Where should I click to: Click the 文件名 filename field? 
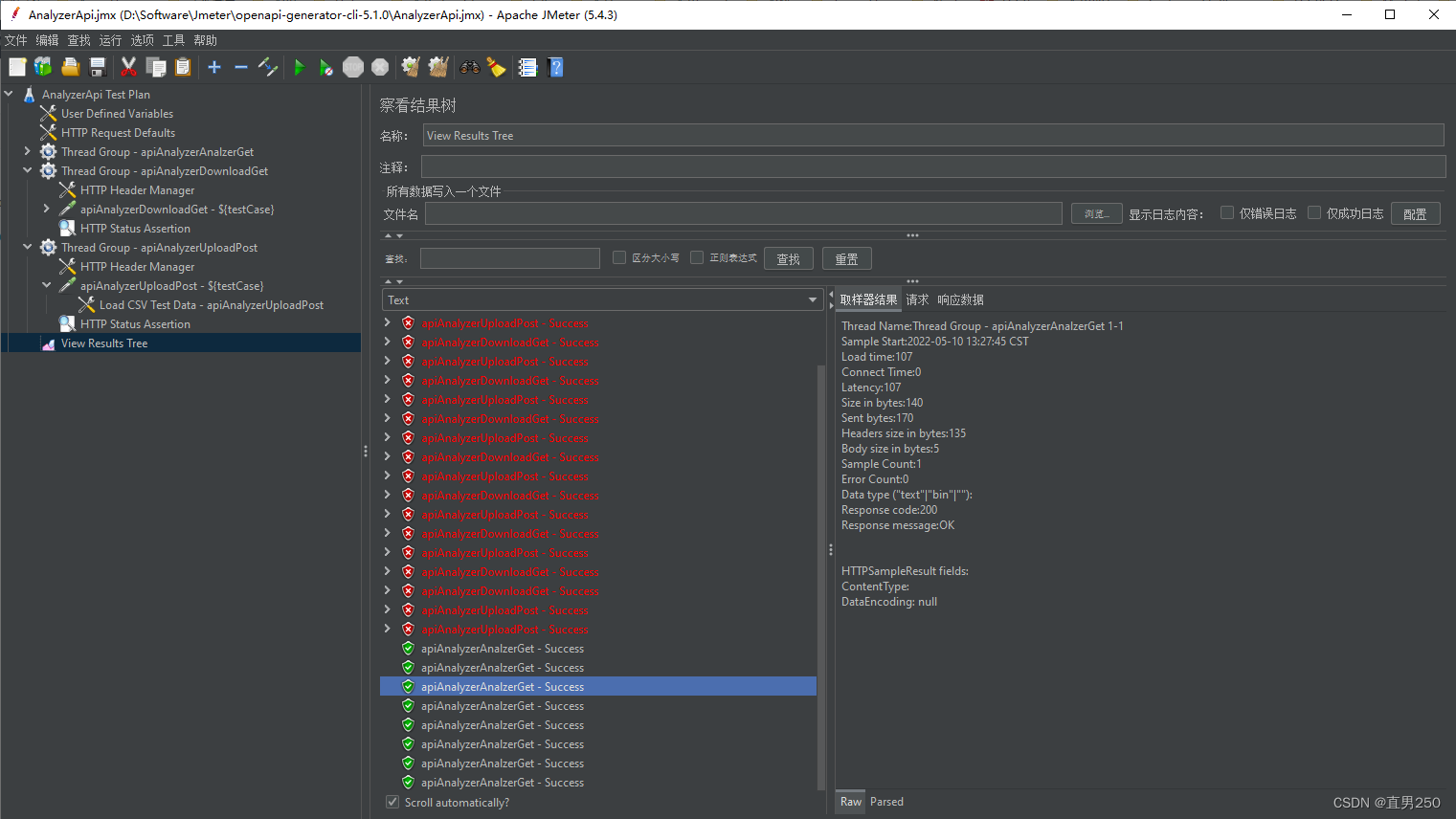[744, 213]
